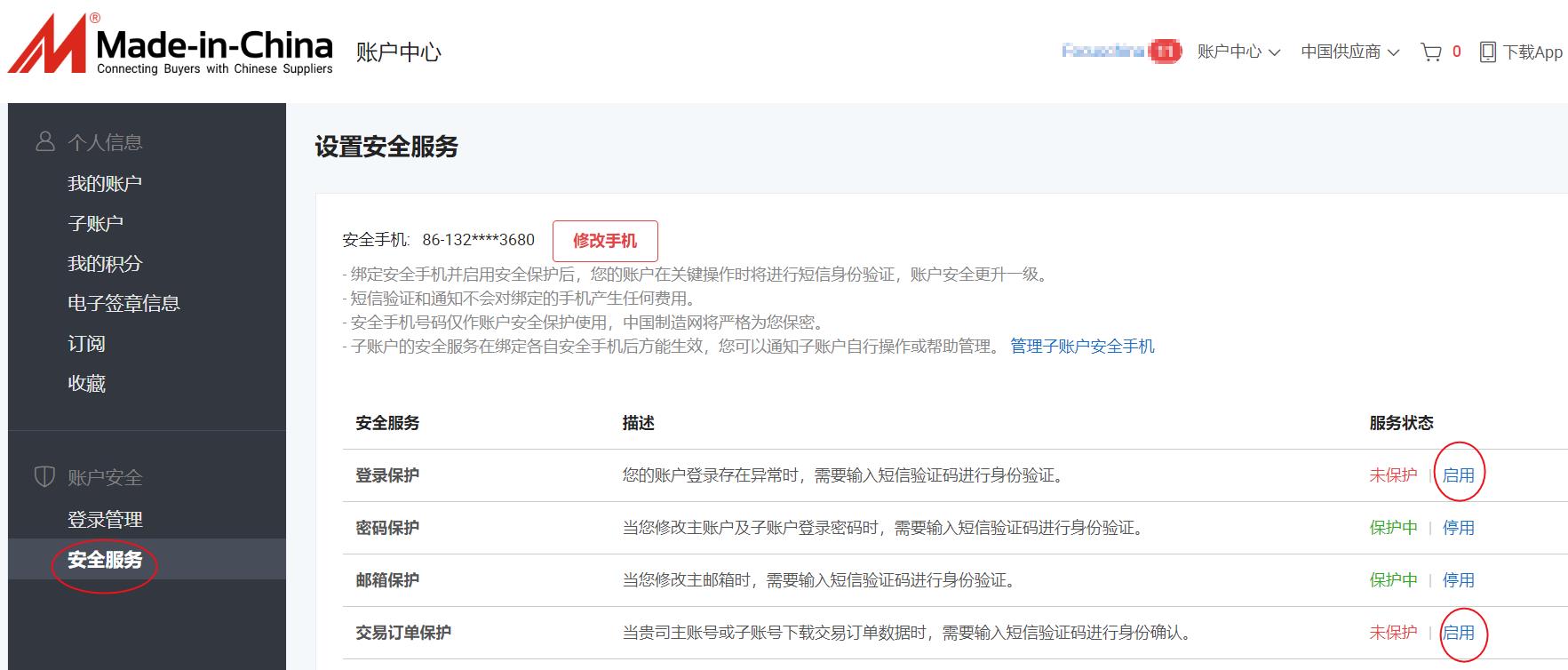Open 我的账户 in sidebar

(x=105, y=184)
